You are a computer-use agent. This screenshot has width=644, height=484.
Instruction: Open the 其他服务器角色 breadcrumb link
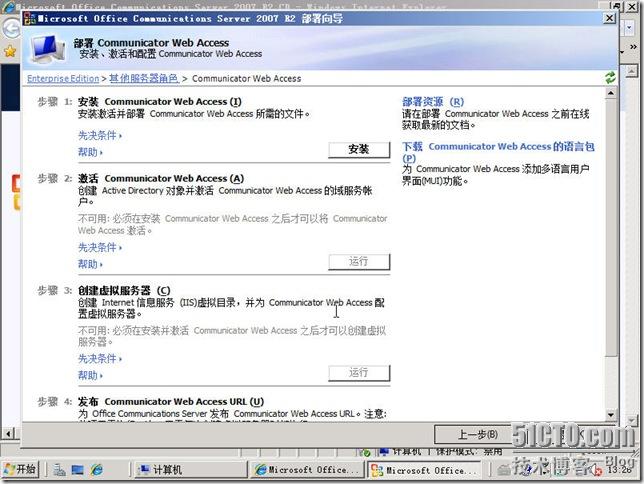(144, 78)
